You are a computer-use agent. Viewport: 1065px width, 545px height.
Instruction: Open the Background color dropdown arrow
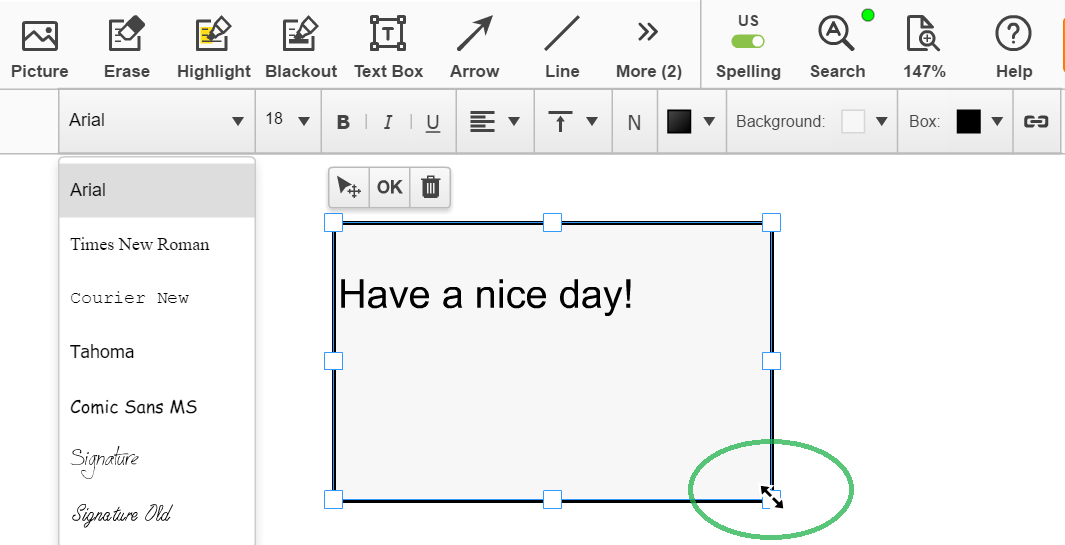coord(882,122)
